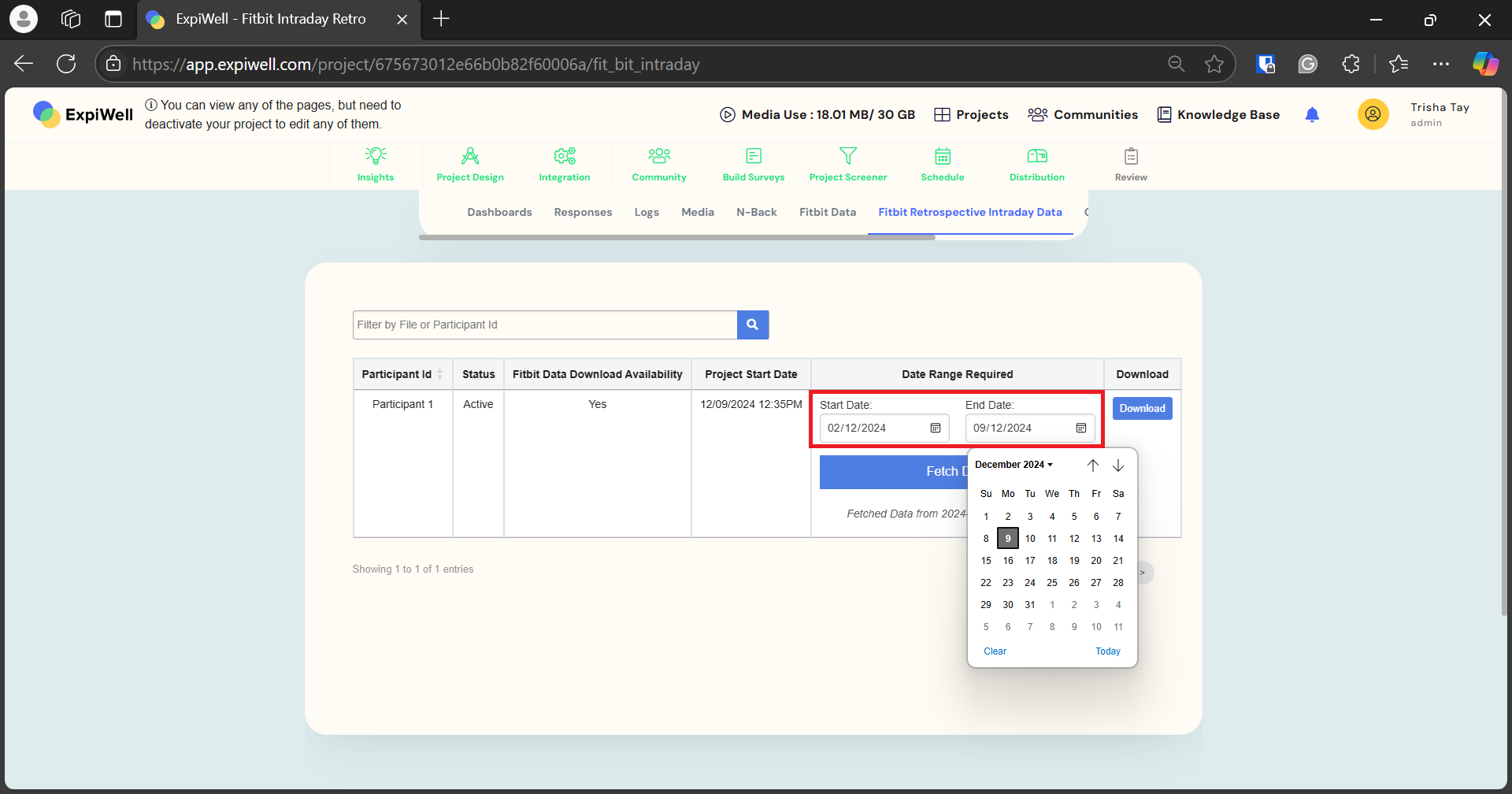
Task: Click the Filter by File or Participant Id field
Action: tap(545, 325)
